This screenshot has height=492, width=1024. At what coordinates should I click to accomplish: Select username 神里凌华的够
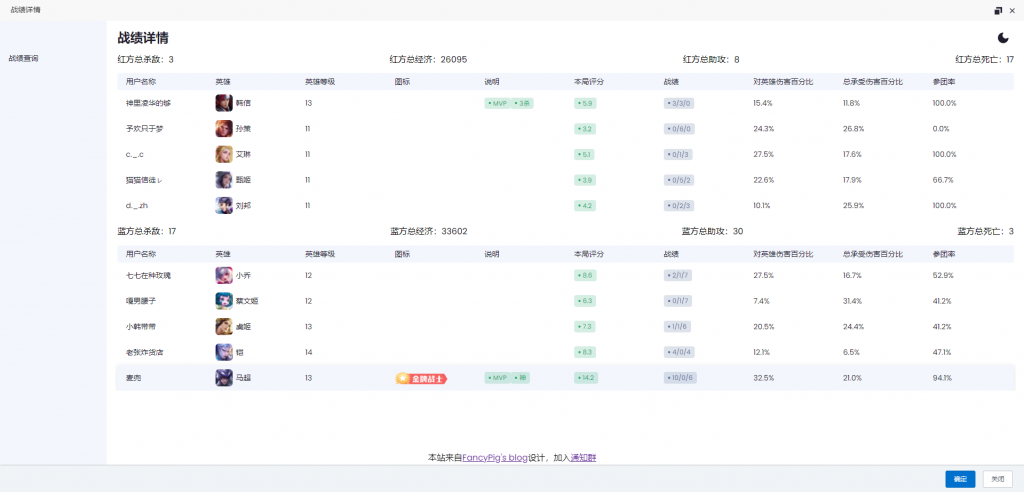coord(148,103)
